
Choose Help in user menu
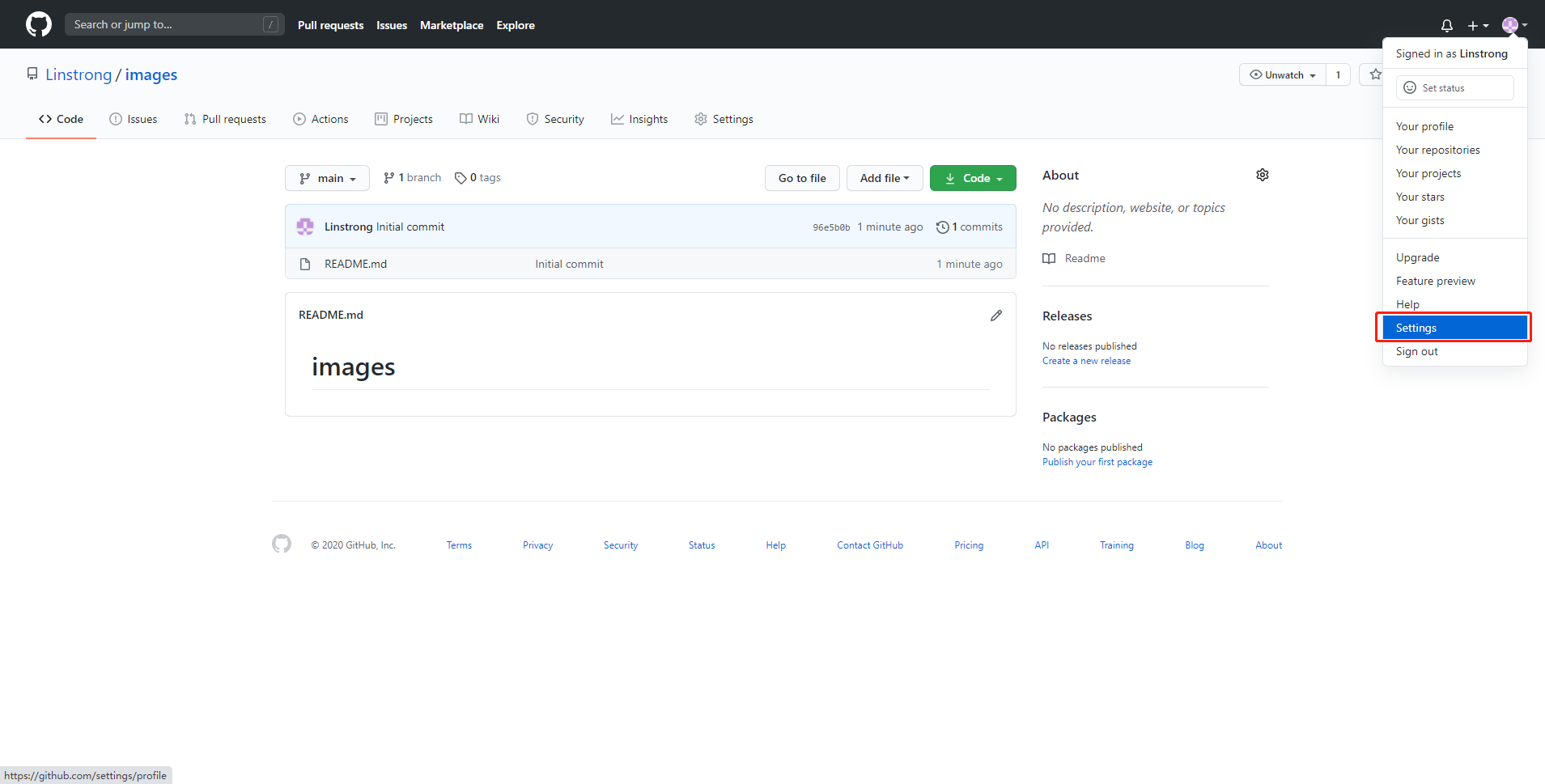1455,304
